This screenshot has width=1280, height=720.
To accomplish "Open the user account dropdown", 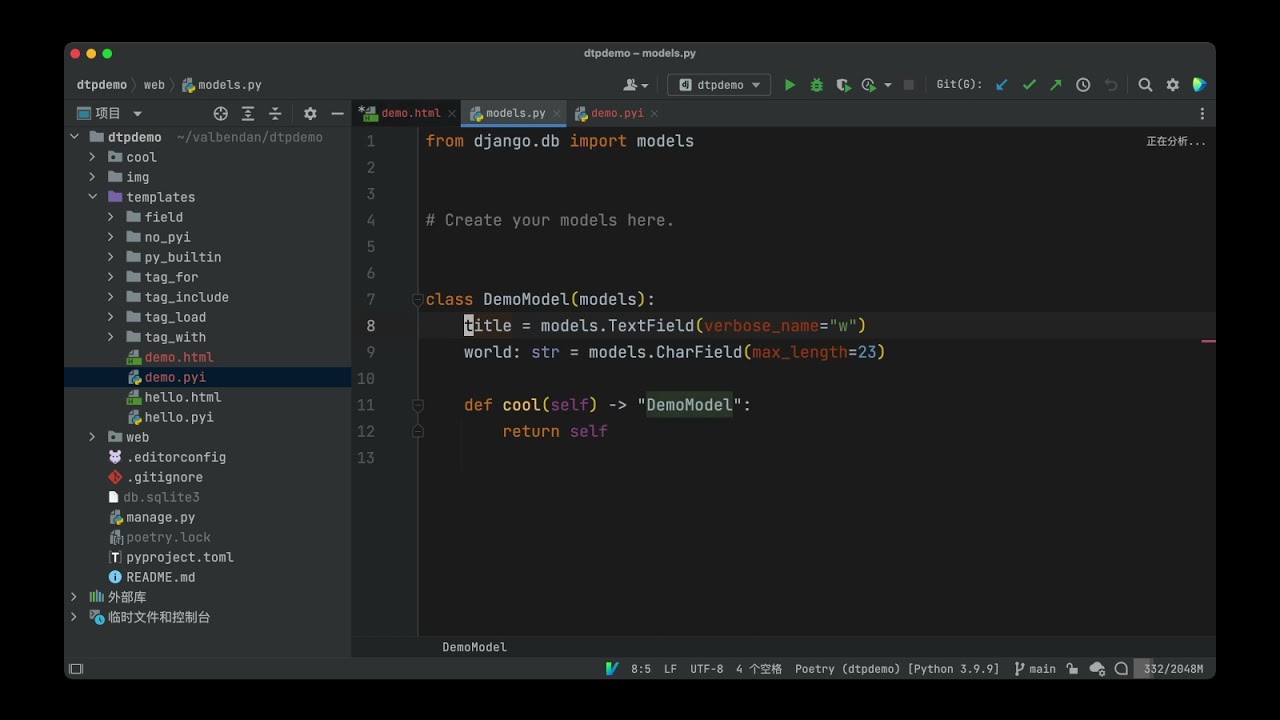I will coord(636,85).
